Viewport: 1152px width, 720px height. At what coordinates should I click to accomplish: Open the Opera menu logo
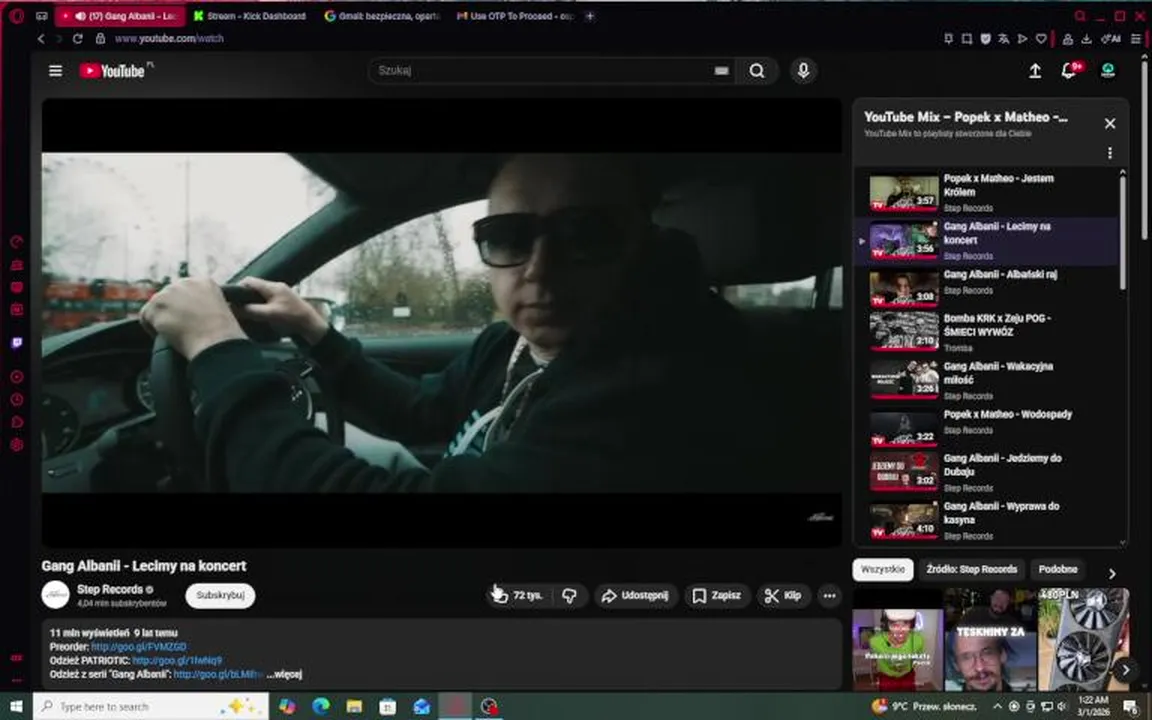pos(16,15)
